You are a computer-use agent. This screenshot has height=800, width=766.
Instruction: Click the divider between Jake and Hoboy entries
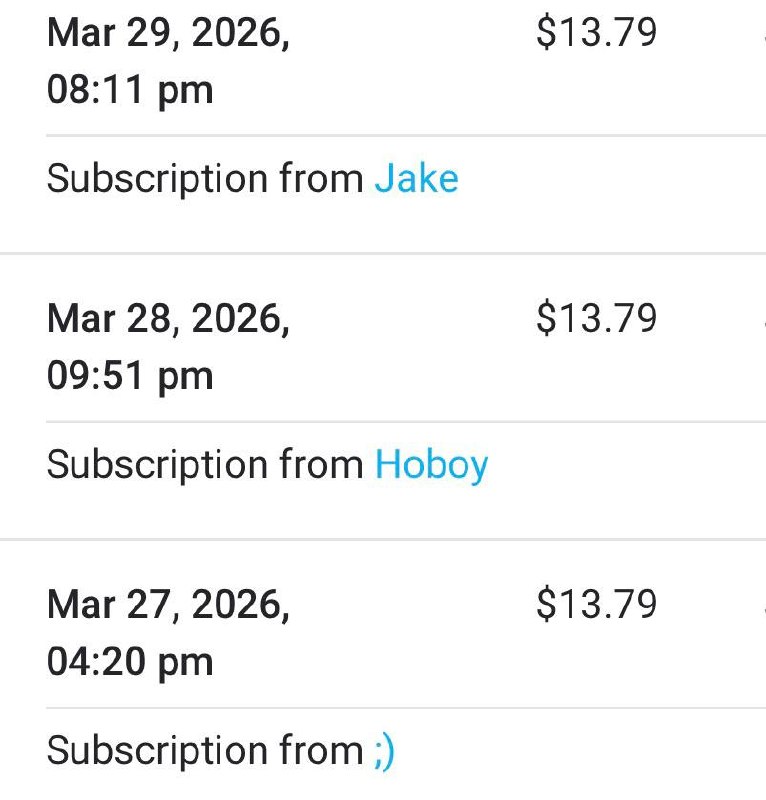[x=383, y=253]
